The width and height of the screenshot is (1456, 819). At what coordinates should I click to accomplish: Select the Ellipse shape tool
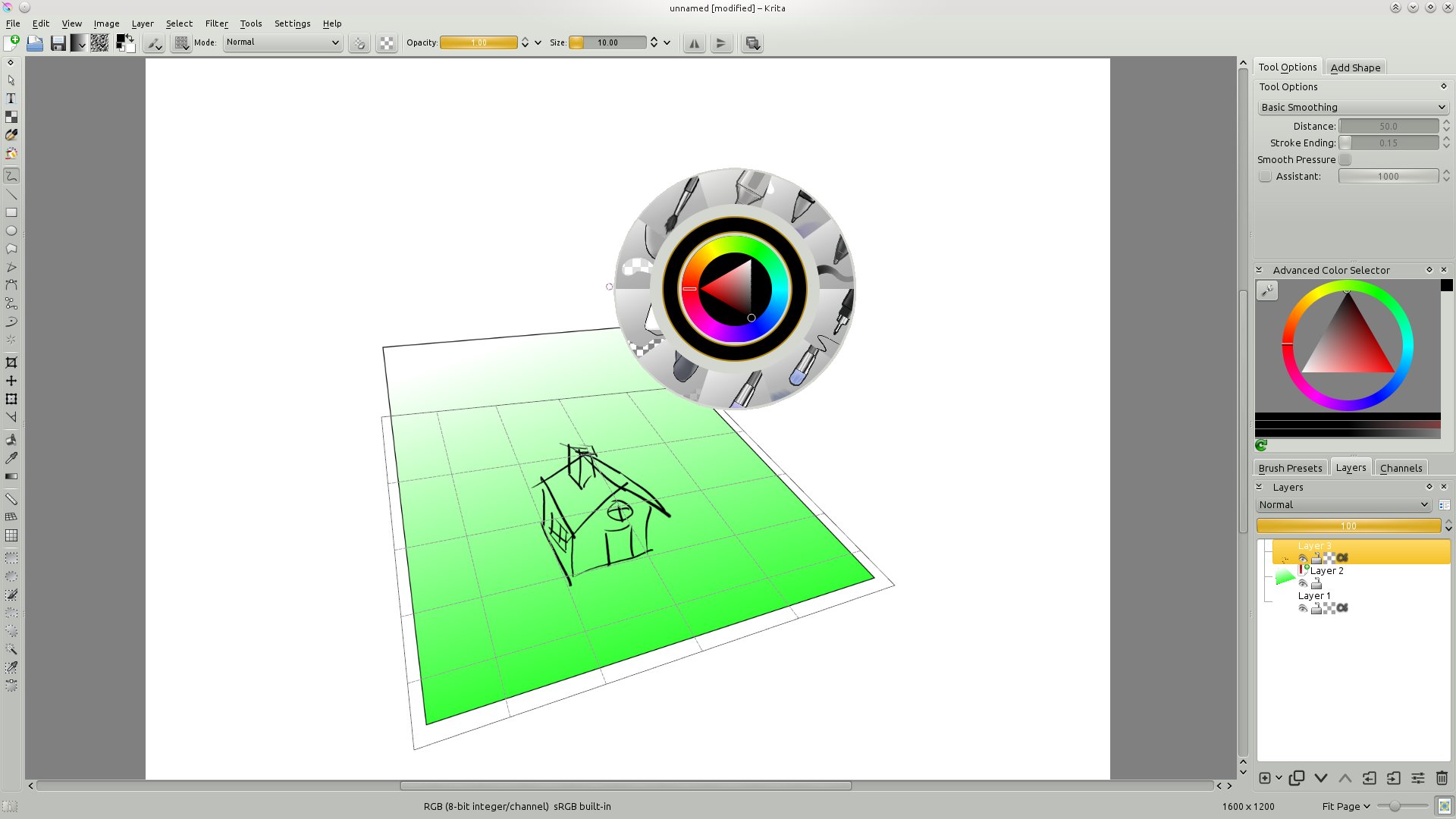pyautogui.click(x=11, y=231)
